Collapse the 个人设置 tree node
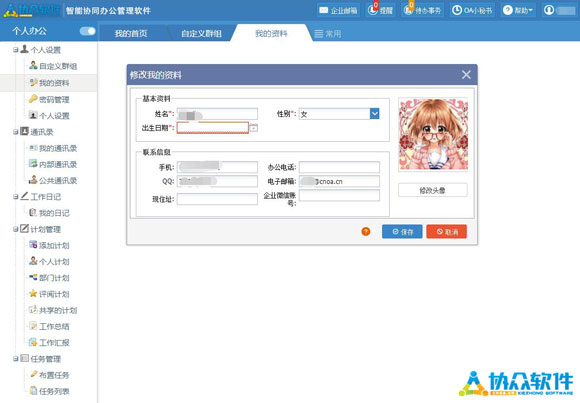 click(x=16, y=50)
